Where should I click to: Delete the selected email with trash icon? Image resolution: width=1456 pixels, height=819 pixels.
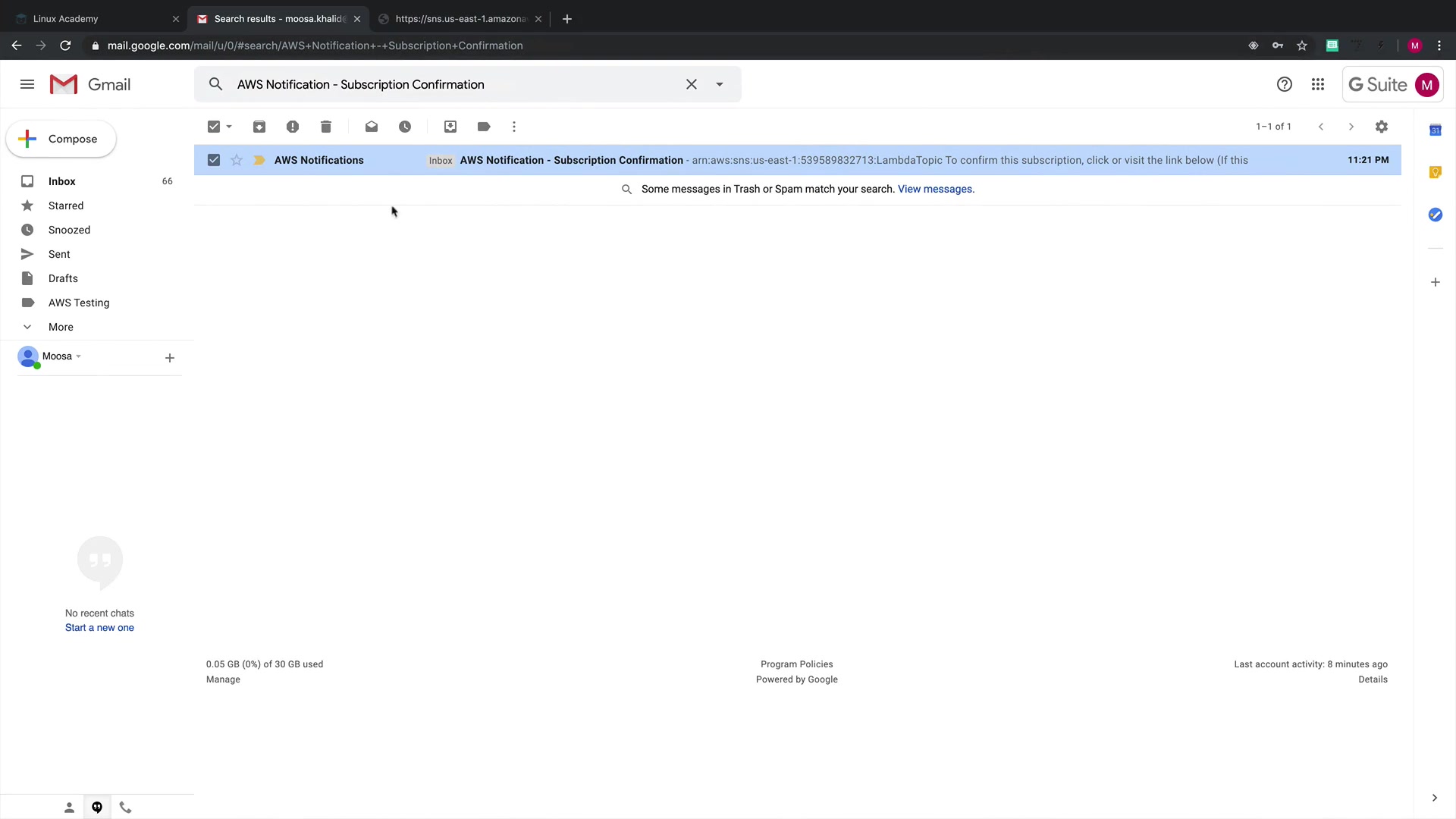tap(326, 127)
